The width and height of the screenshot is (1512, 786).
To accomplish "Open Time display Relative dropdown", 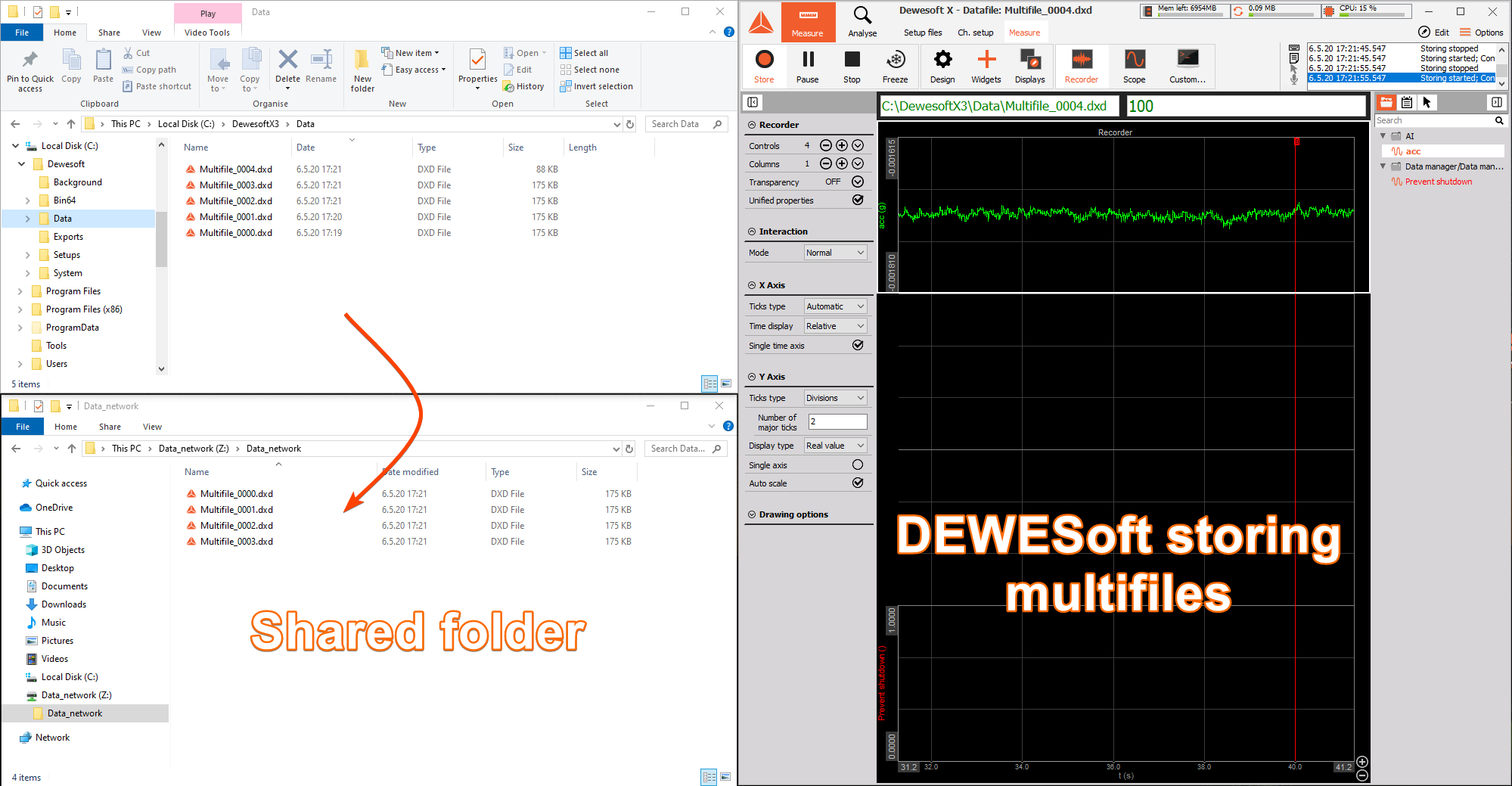I will 836,326.
